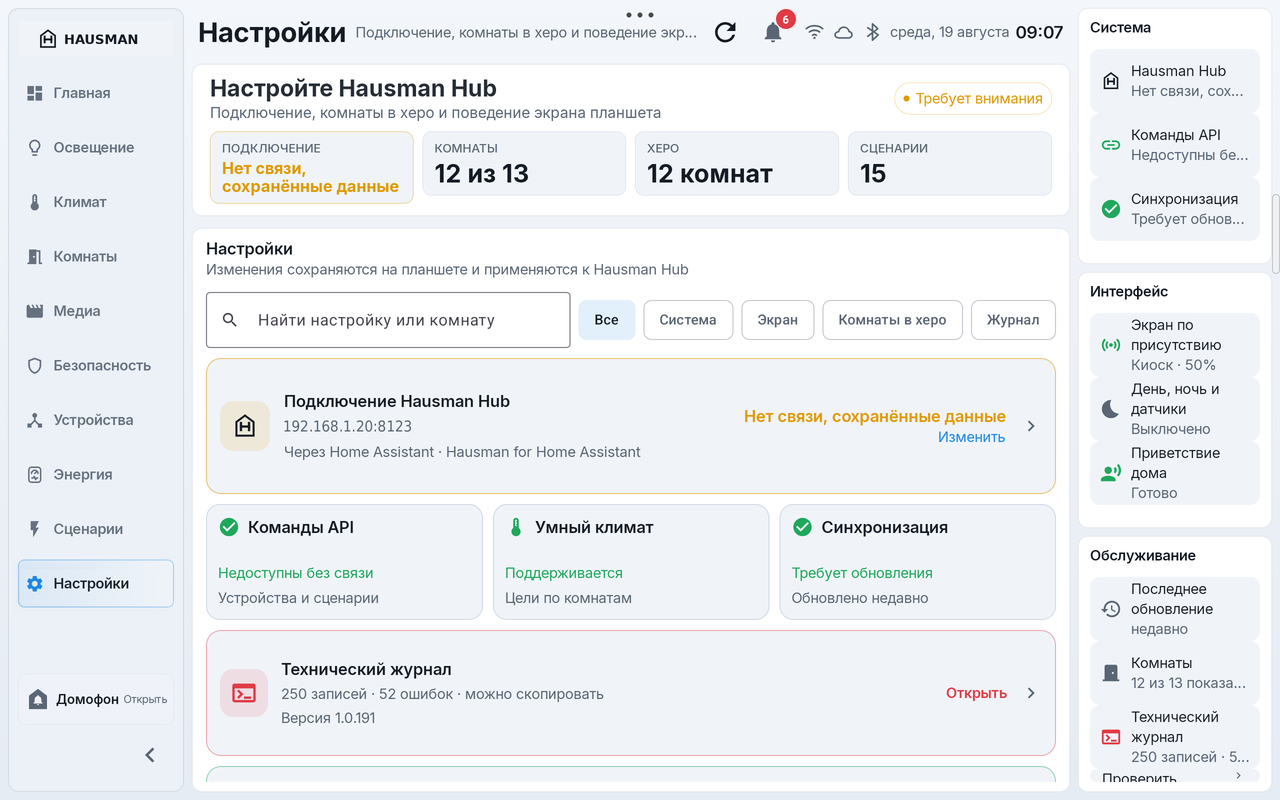
Task: Click the Экран по присутствию sensor icon
Action: coord(1110,345)
